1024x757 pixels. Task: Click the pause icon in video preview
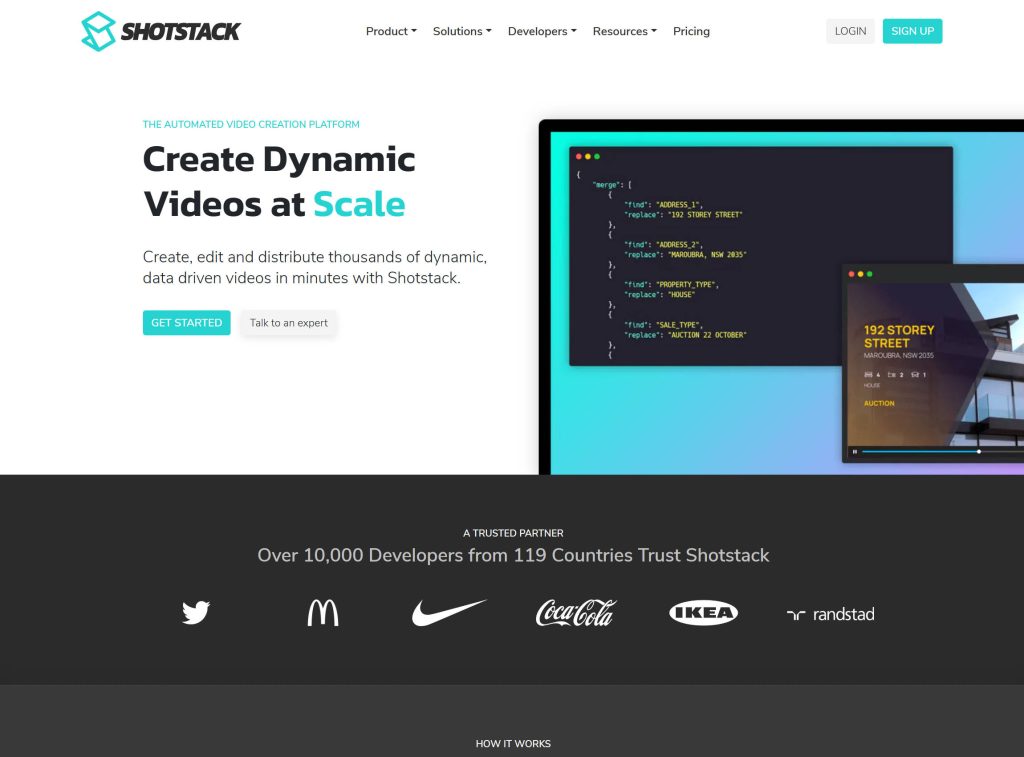pos(854,451)
